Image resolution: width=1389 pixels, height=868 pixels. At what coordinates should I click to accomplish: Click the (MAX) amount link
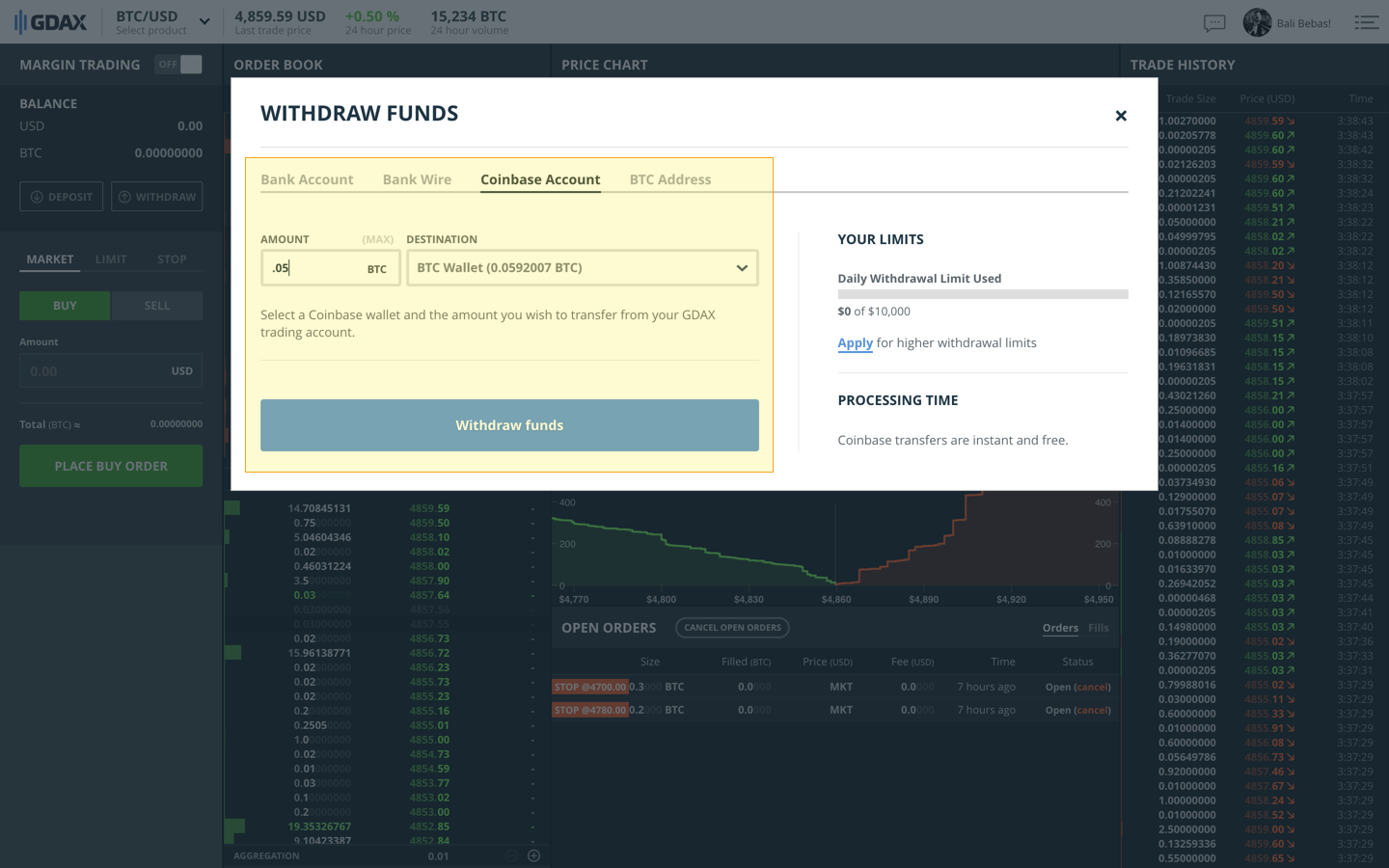[x=378, y=239]
